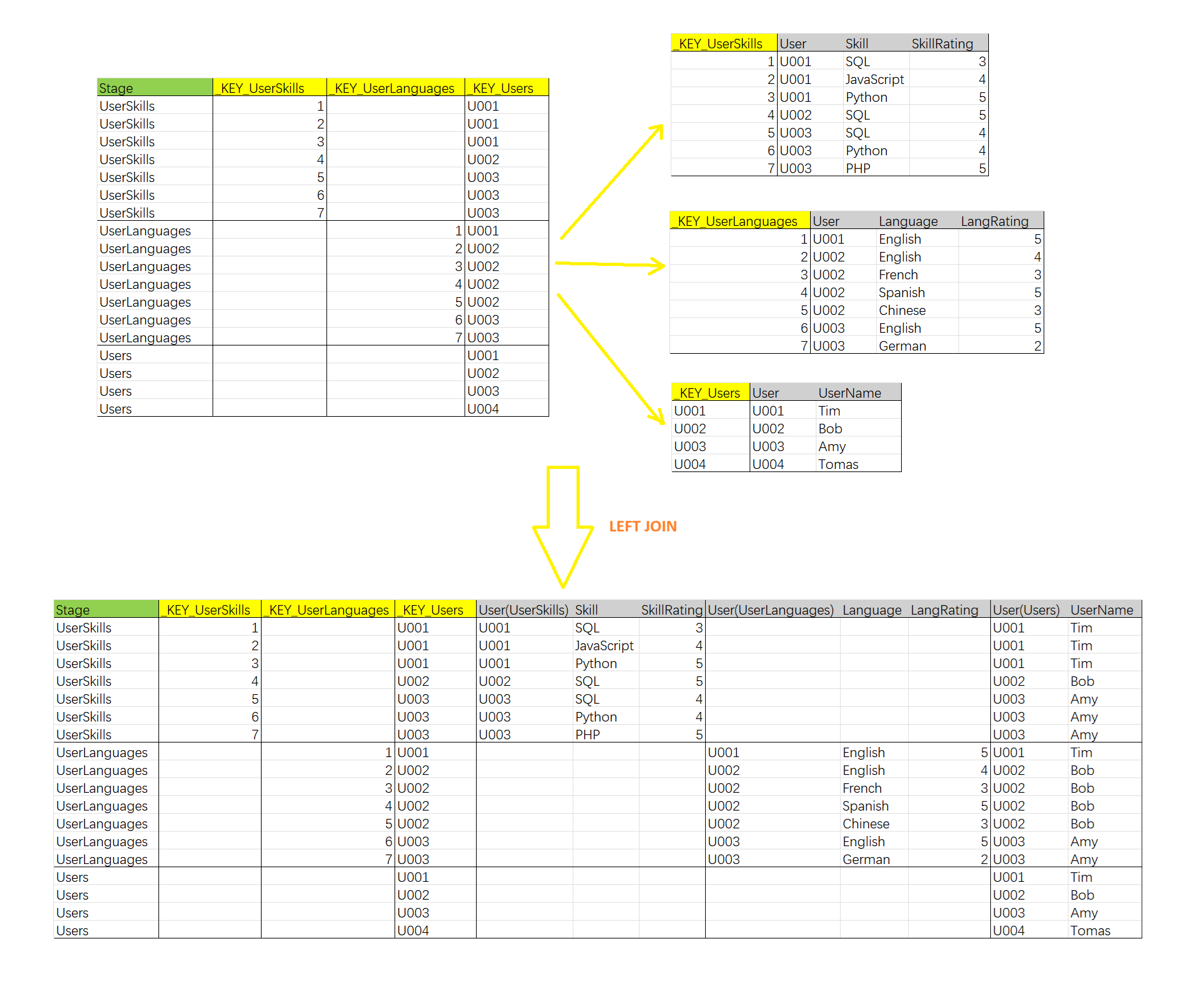Click the orange LEFT JOIN label

coord(643,526)
